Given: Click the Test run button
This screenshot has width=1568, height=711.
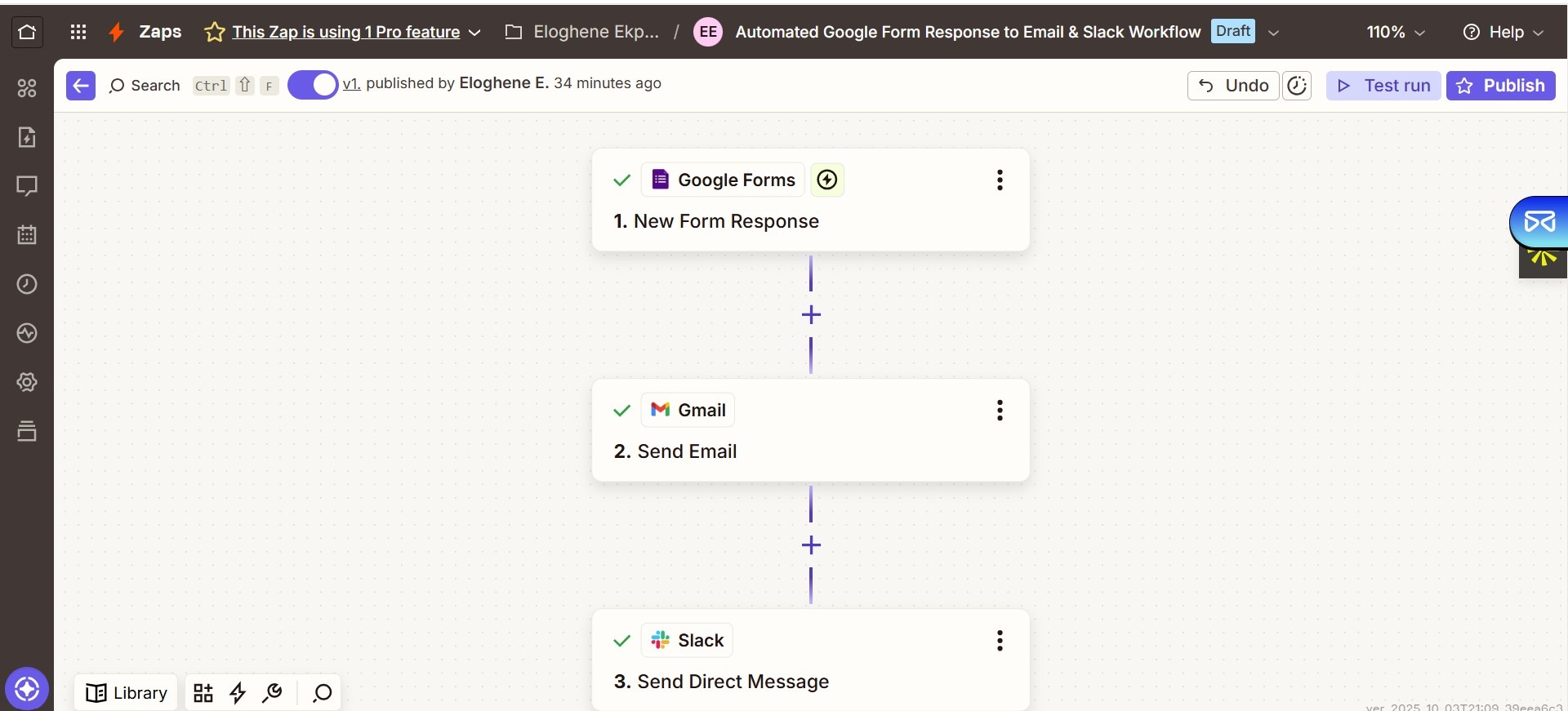Looking at the screenshot, I should coord(1383,86).
